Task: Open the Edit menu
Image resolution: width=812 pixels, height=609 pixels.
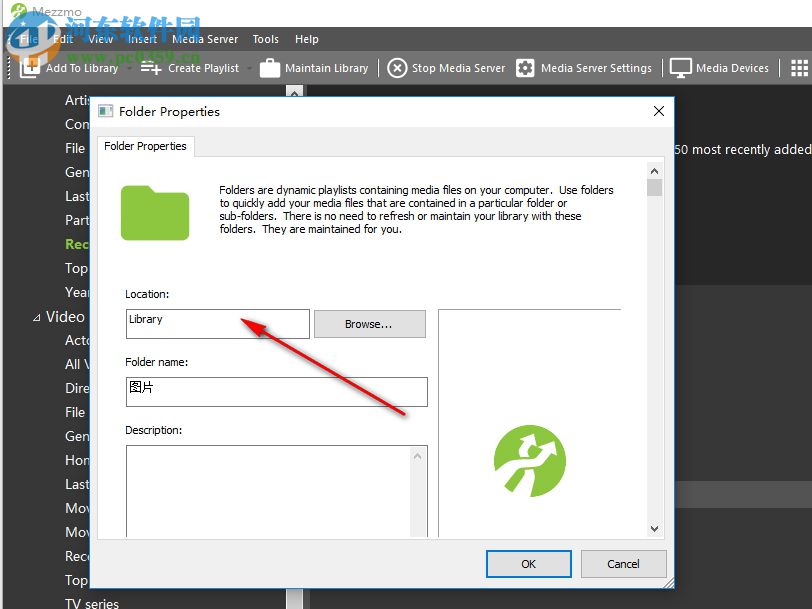Action: point(63,39)
